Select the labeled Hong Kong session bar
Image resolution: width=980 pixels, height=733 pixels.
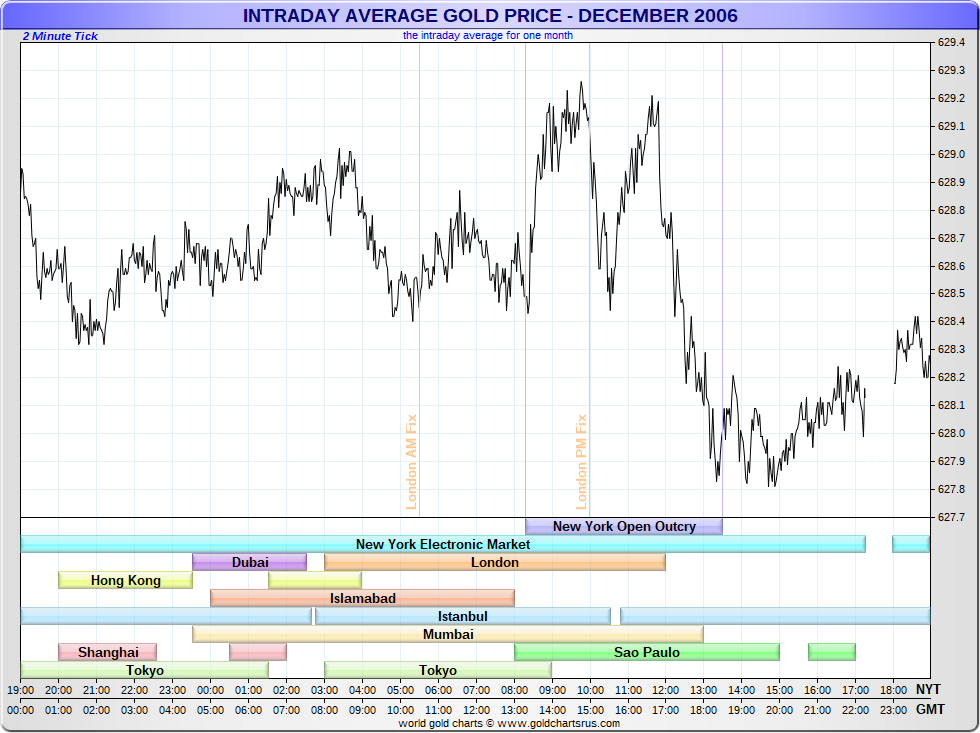pyautogui.click(x=125, y=580)
